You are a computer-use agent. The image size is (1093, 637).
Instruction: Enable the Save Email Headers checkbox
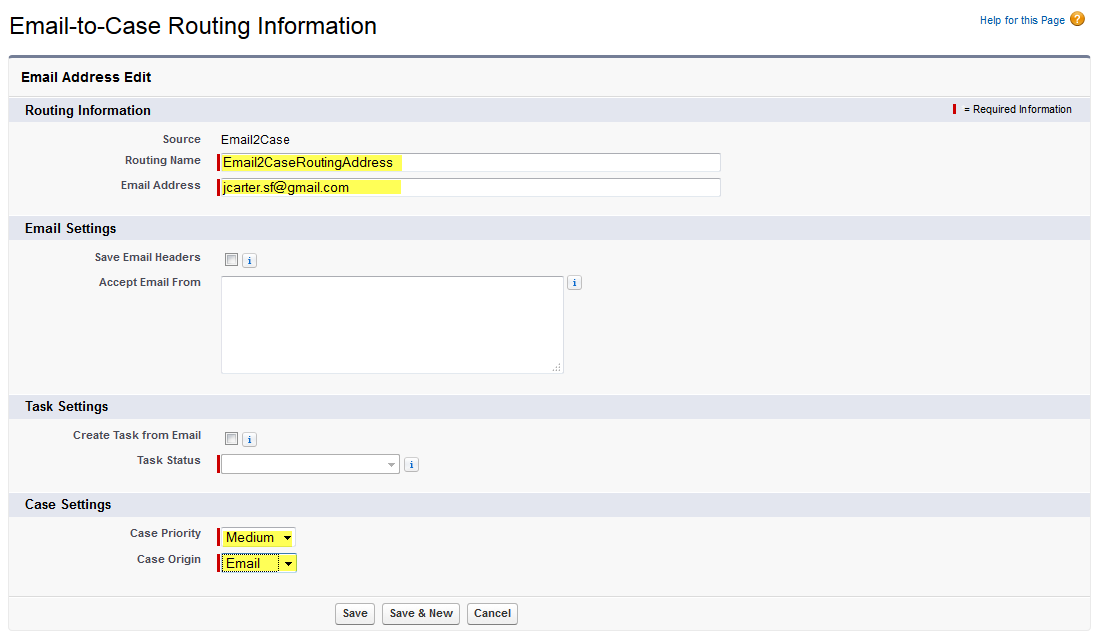pos(231,260)
